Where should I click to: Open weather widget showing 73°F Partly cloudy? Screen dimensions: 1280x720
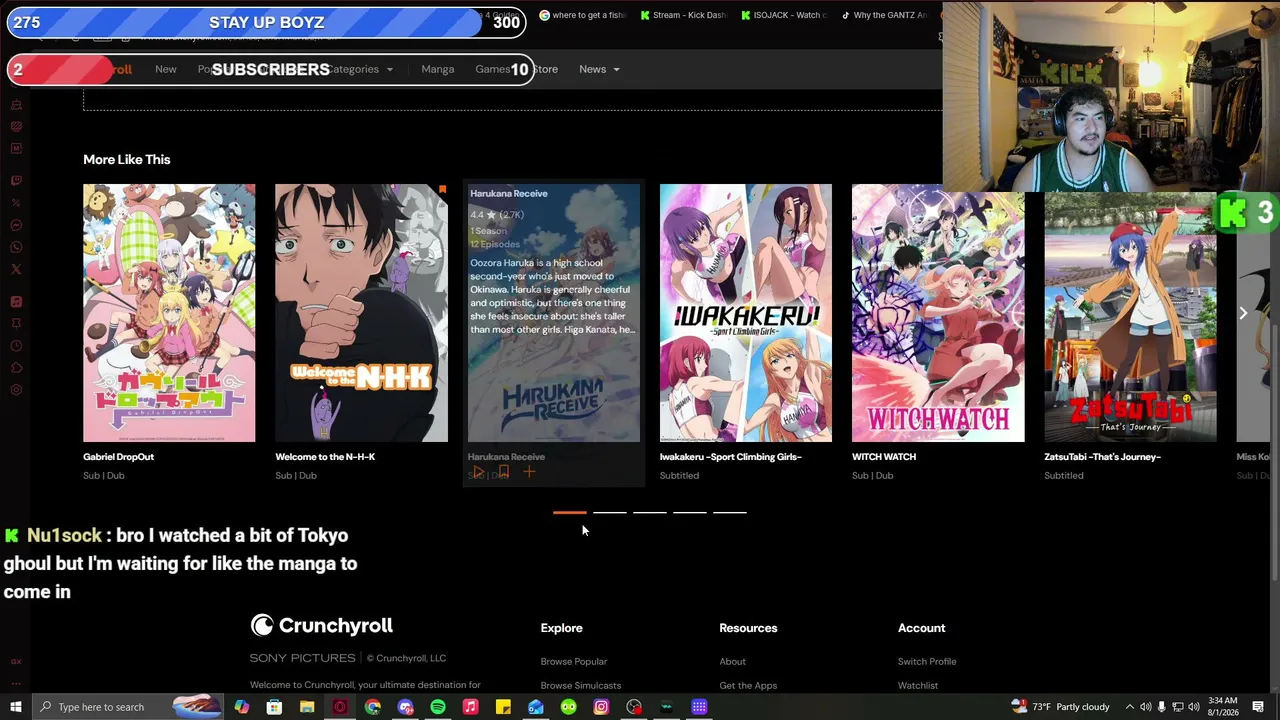coord(1060,707)
